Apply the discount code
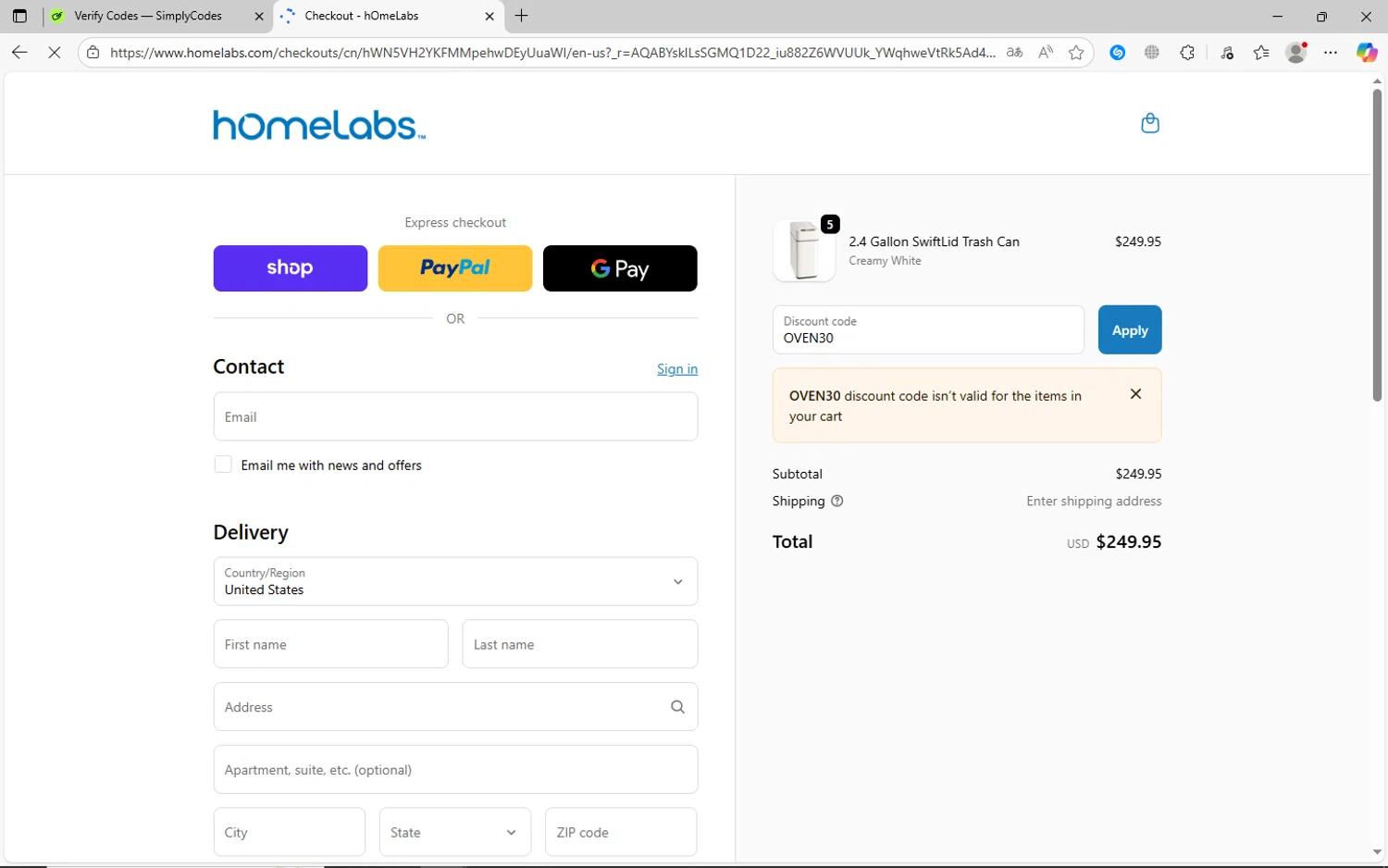Screen dimensions: 1388x868 coord(1130,329)
